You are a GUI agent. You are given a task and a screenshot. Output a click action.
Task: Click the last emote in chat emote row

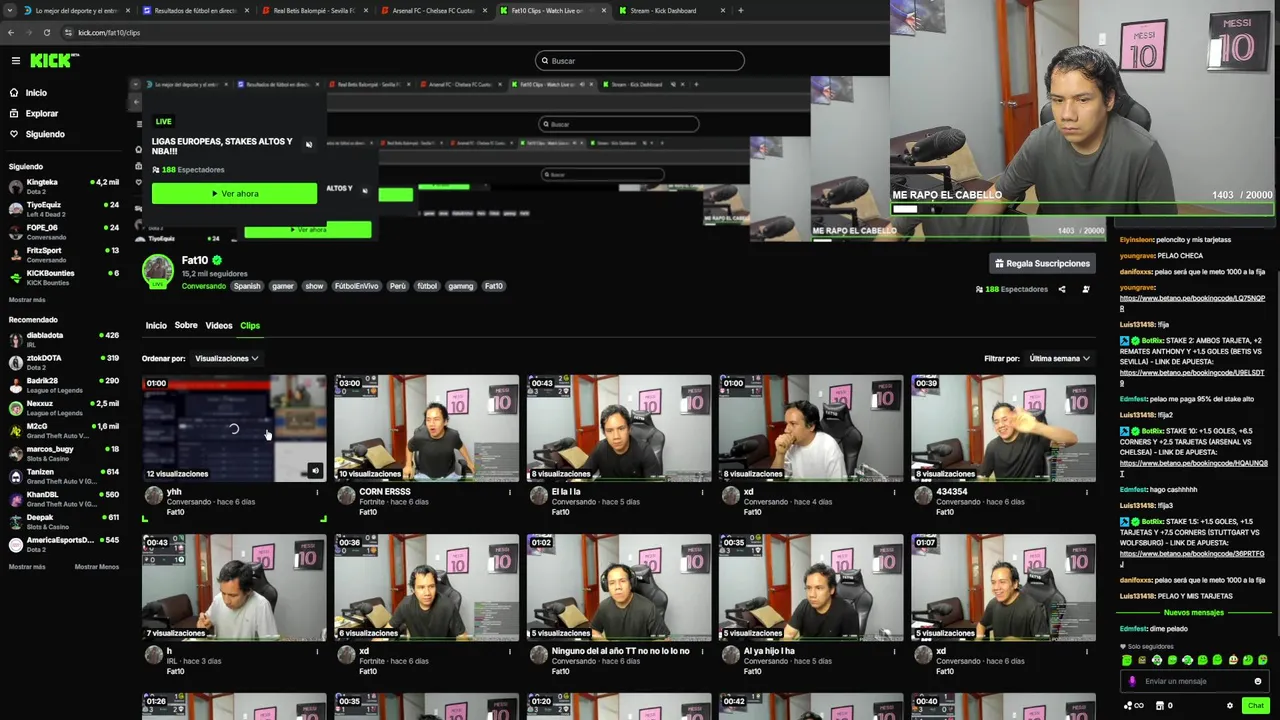tap(1262, 661)
